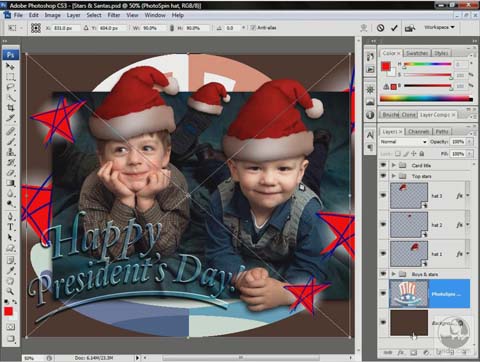Open the Filter menu
The width and height of the screenshot is (480, 362).
(114, 15)
